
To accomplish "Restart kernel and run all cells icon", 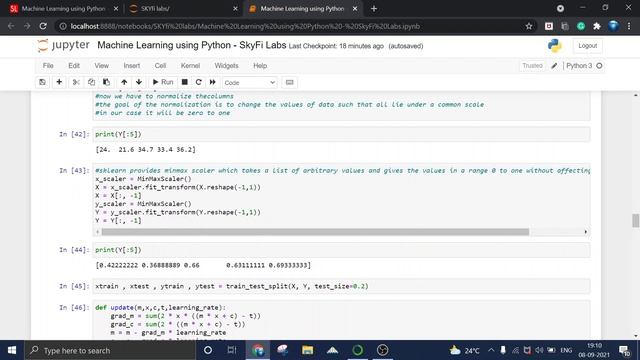I will pyautogui.click(x=213, y=82).
